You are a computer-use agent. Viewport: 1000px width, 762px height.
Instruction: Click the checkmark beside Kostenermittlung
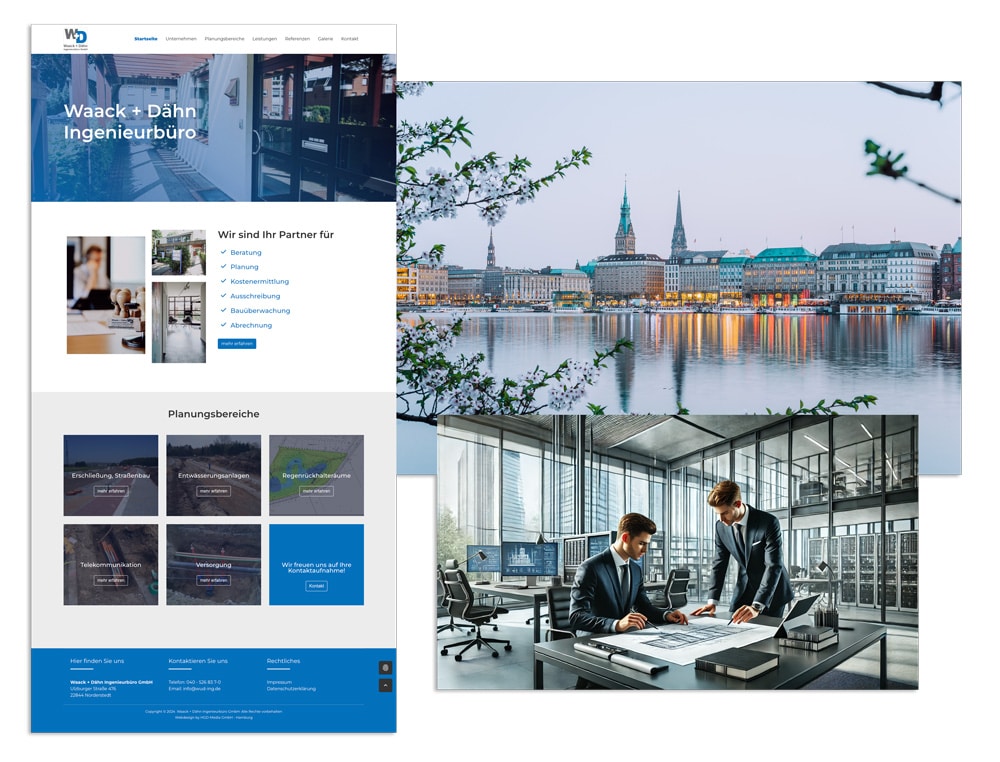tap(223, 281)
